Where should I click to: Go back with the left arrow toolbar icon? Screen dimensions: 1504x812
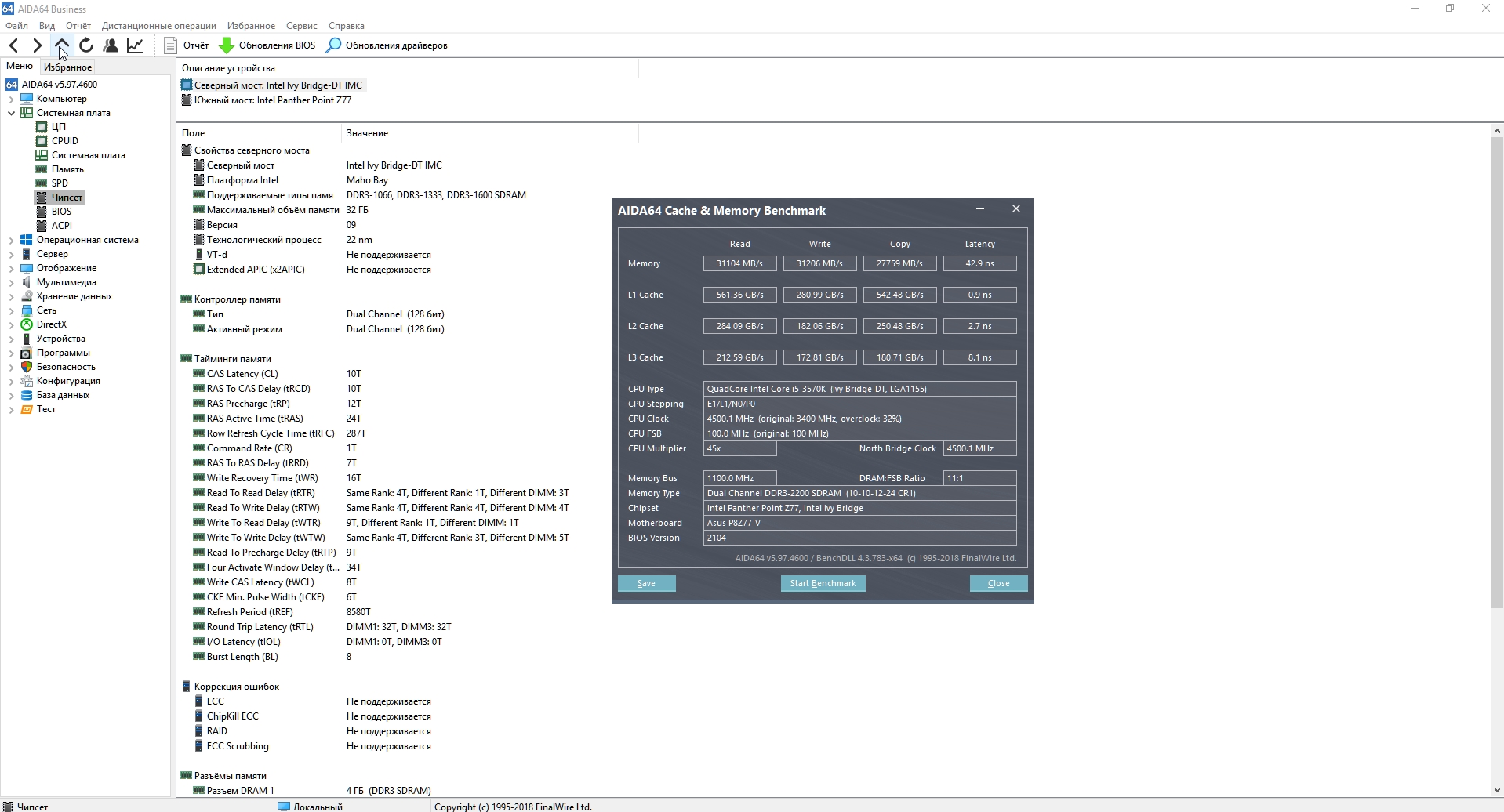pos(13,45)
